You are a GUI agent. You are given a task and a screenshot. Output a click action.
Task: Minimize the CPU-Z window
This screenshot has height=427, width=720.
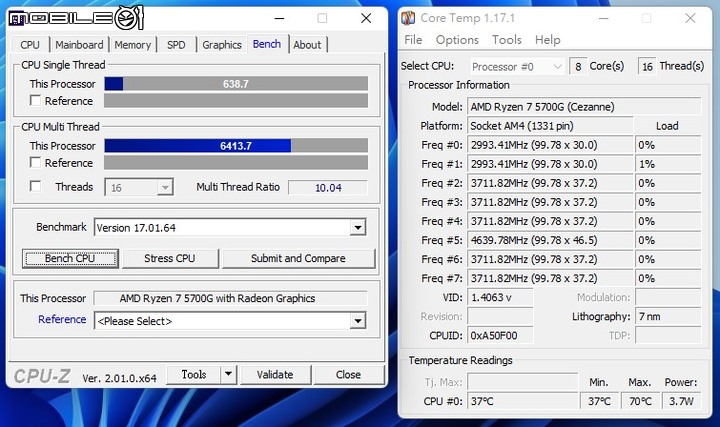279,18
